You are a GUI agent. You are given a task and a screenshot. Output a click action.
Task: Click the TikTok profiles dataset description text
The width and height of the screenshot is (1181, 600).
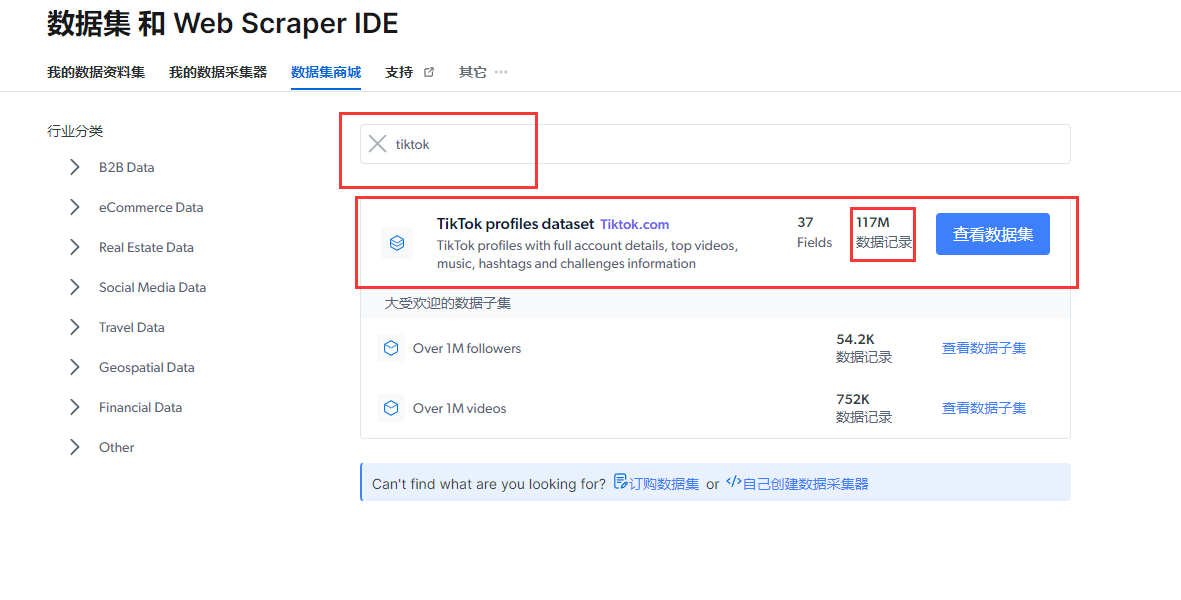click(587, 254)
